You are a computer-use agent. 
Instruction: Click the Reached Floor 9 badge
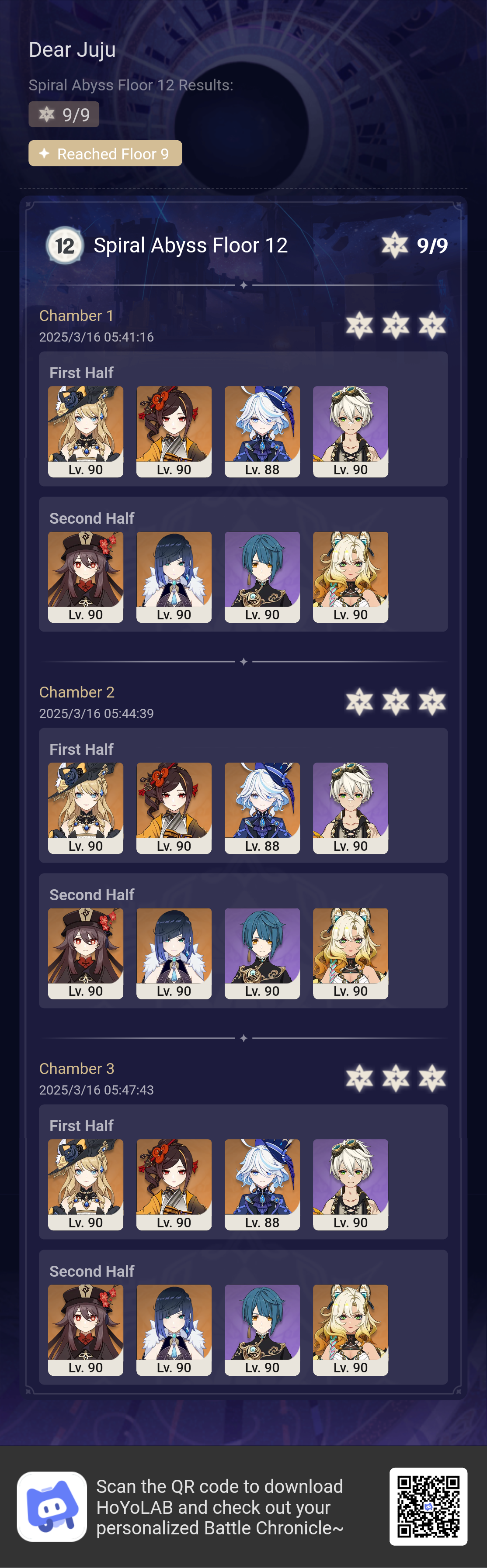[105, 153]
